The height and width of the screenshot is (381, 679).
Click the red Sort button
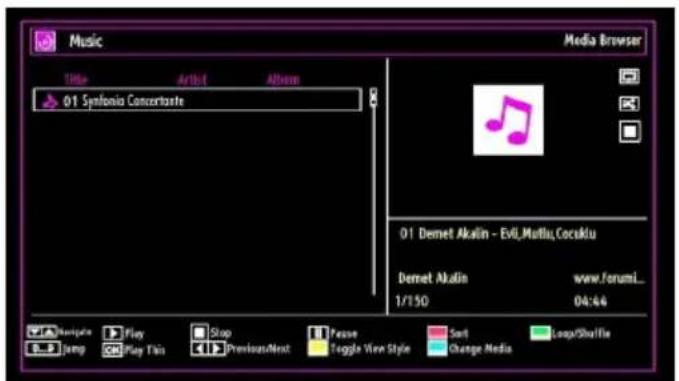pyautogui.click(x=437, y=333)
